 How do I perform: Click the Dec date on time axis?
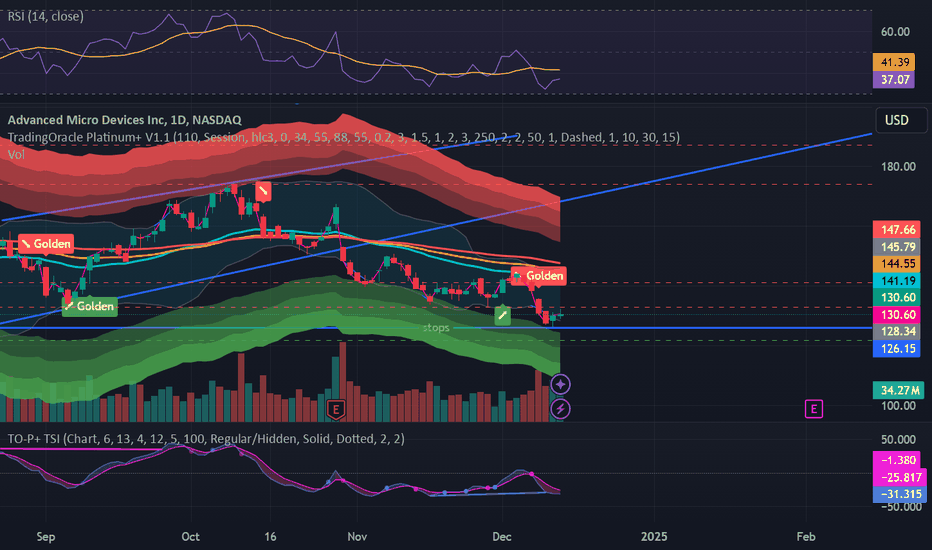coord(502,536)
